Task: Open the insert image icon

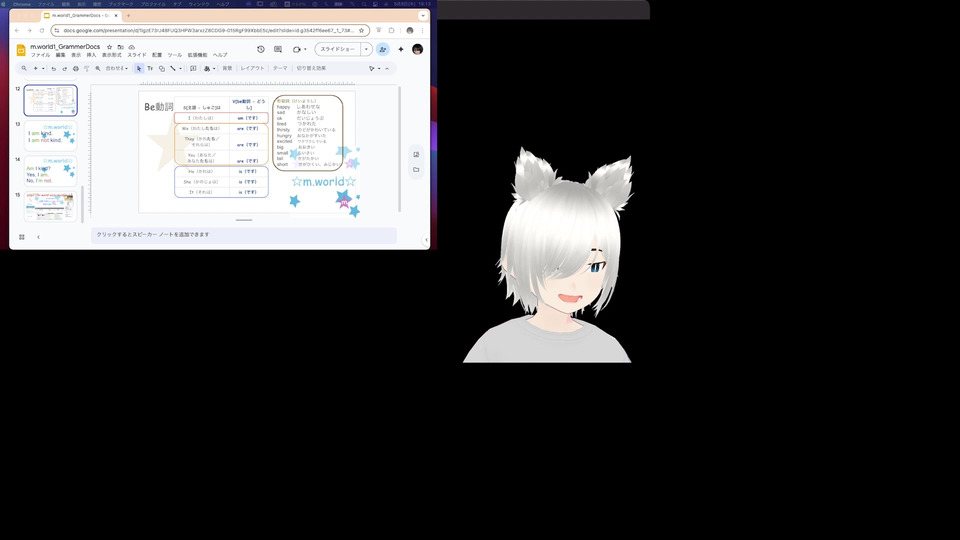Action: point(207,69)
